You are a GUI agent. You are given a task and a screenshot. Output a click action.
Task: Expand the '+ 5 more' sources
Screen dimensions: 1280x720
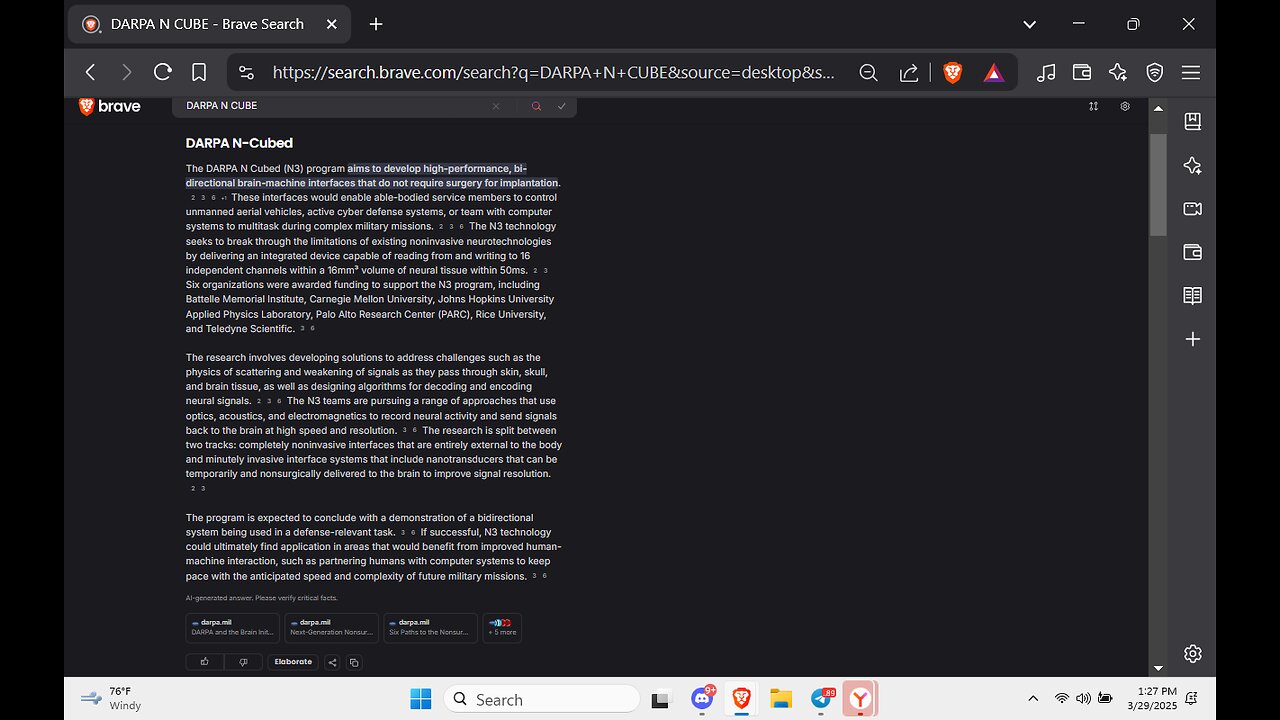coord(502,627)
